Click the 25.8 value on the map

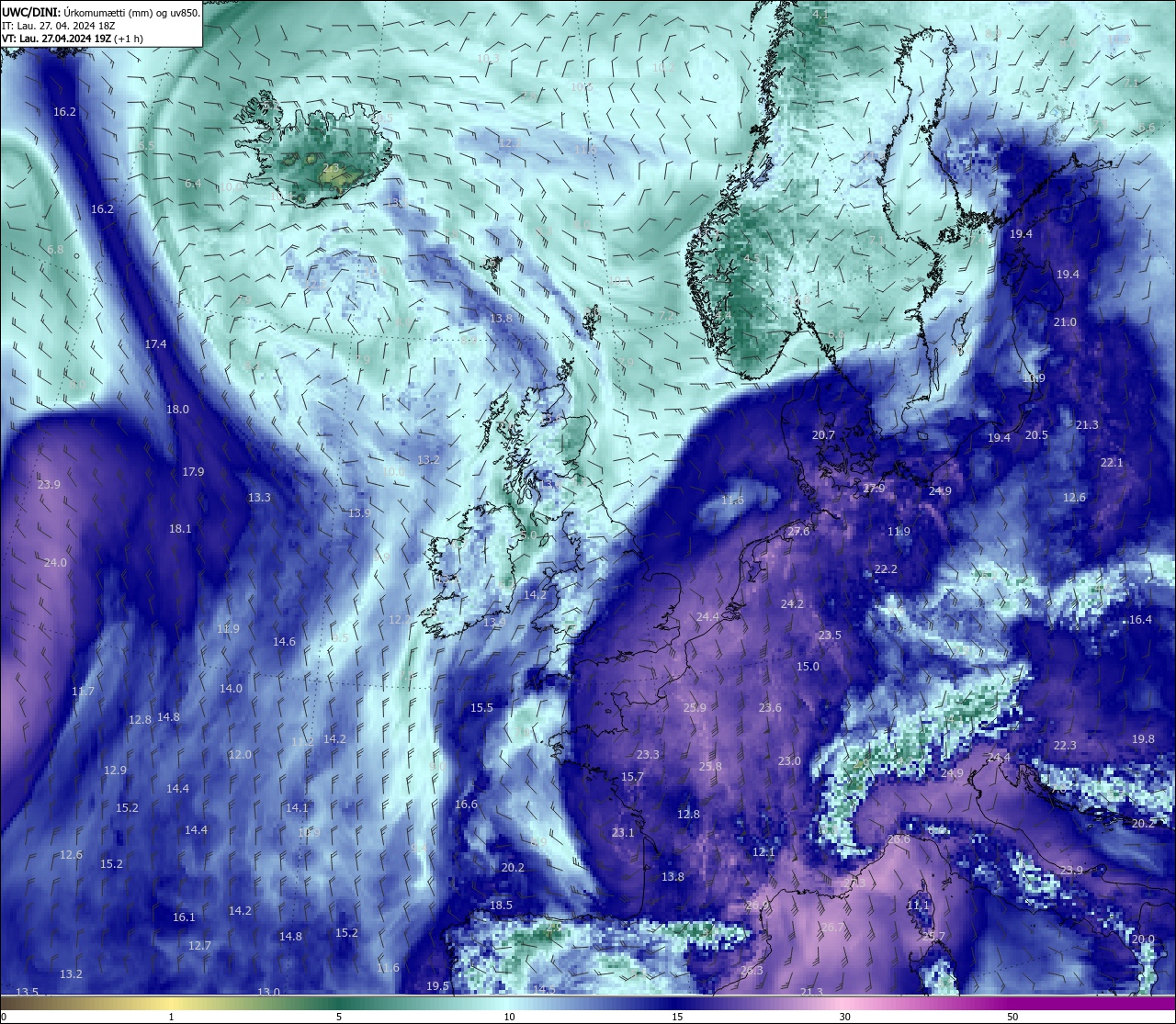tap(710, 767)
